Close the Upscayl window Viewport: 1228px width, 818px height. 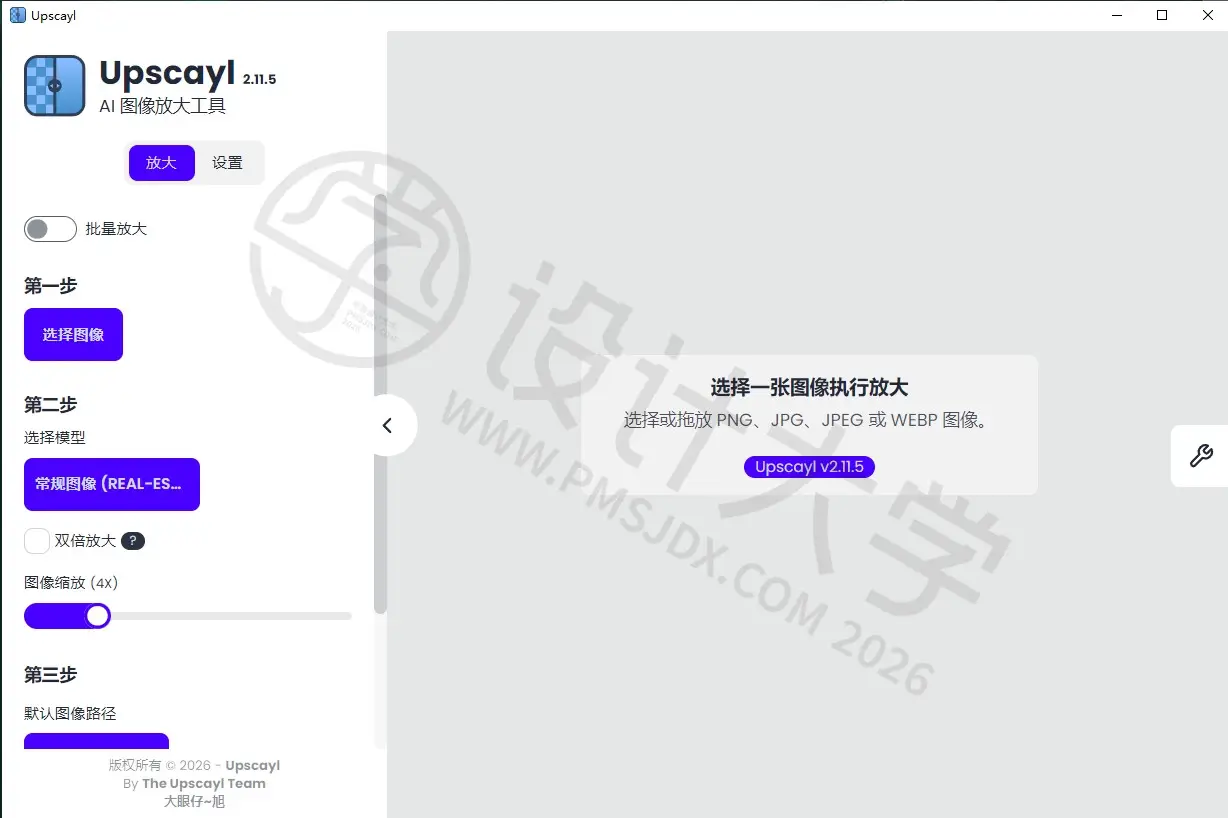pyautogui.click(x=1207, y=15)
